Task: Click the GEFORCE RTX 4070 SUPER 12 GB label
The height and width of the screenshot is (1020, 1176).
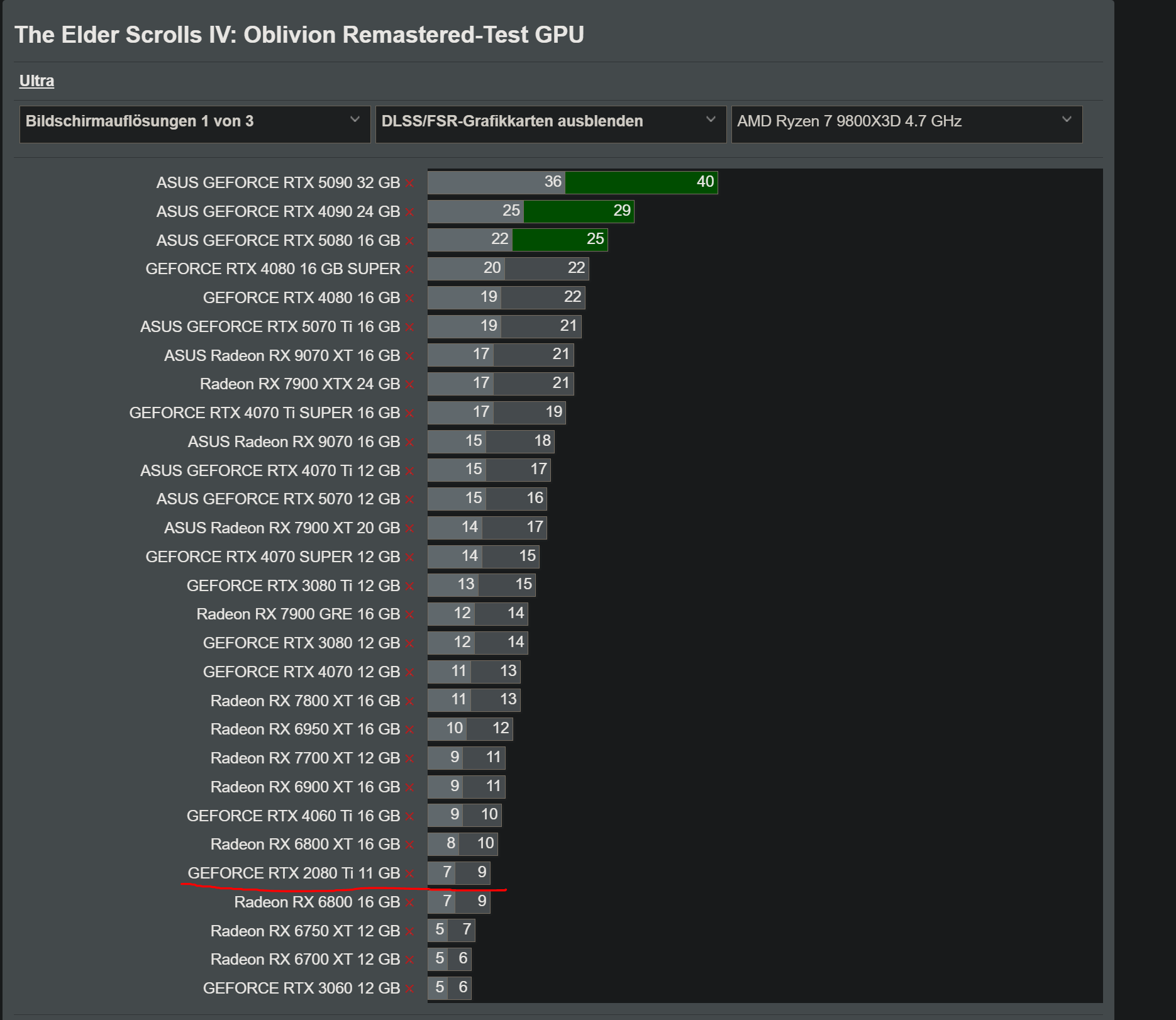Action: 273,557
